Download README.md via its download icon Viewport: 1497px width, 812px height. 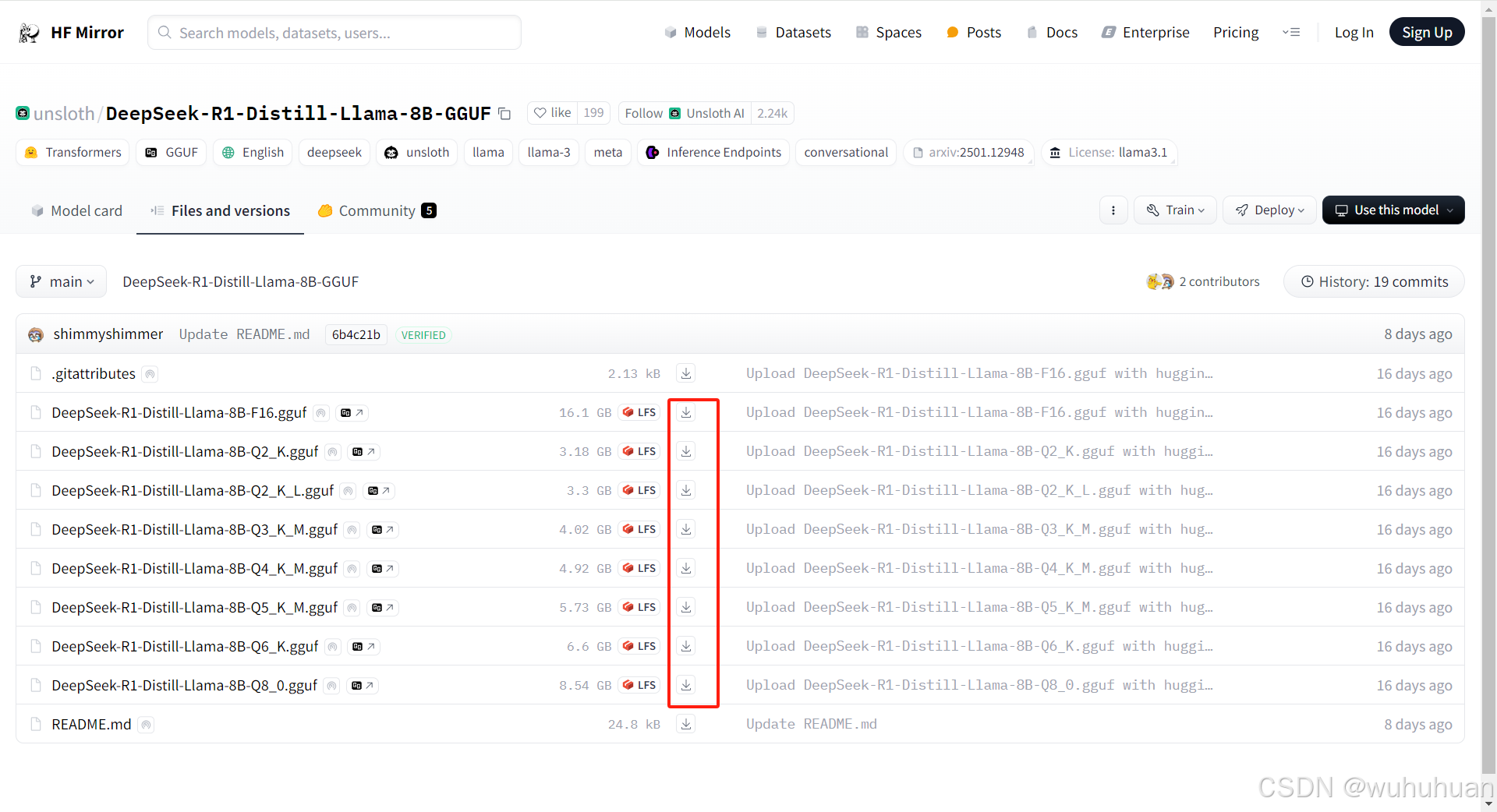pyautogui.click(x=686, y=724)
